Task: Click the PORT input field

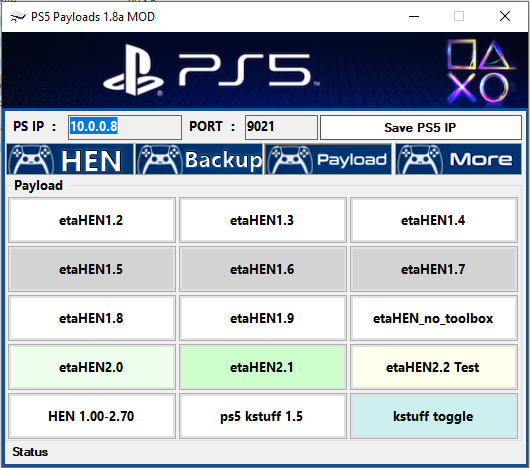Action: (281, 127)
